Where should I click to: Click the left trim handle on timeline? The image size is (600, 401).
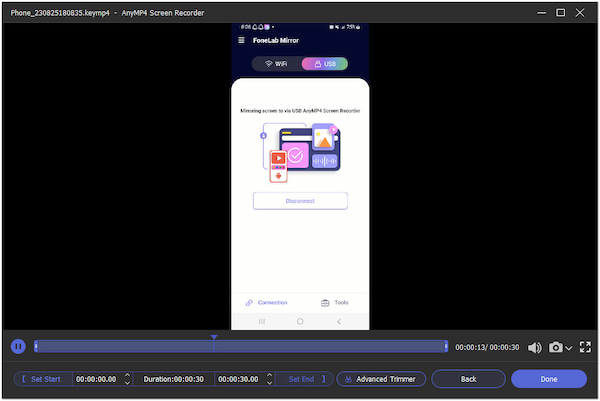[36, 347]
